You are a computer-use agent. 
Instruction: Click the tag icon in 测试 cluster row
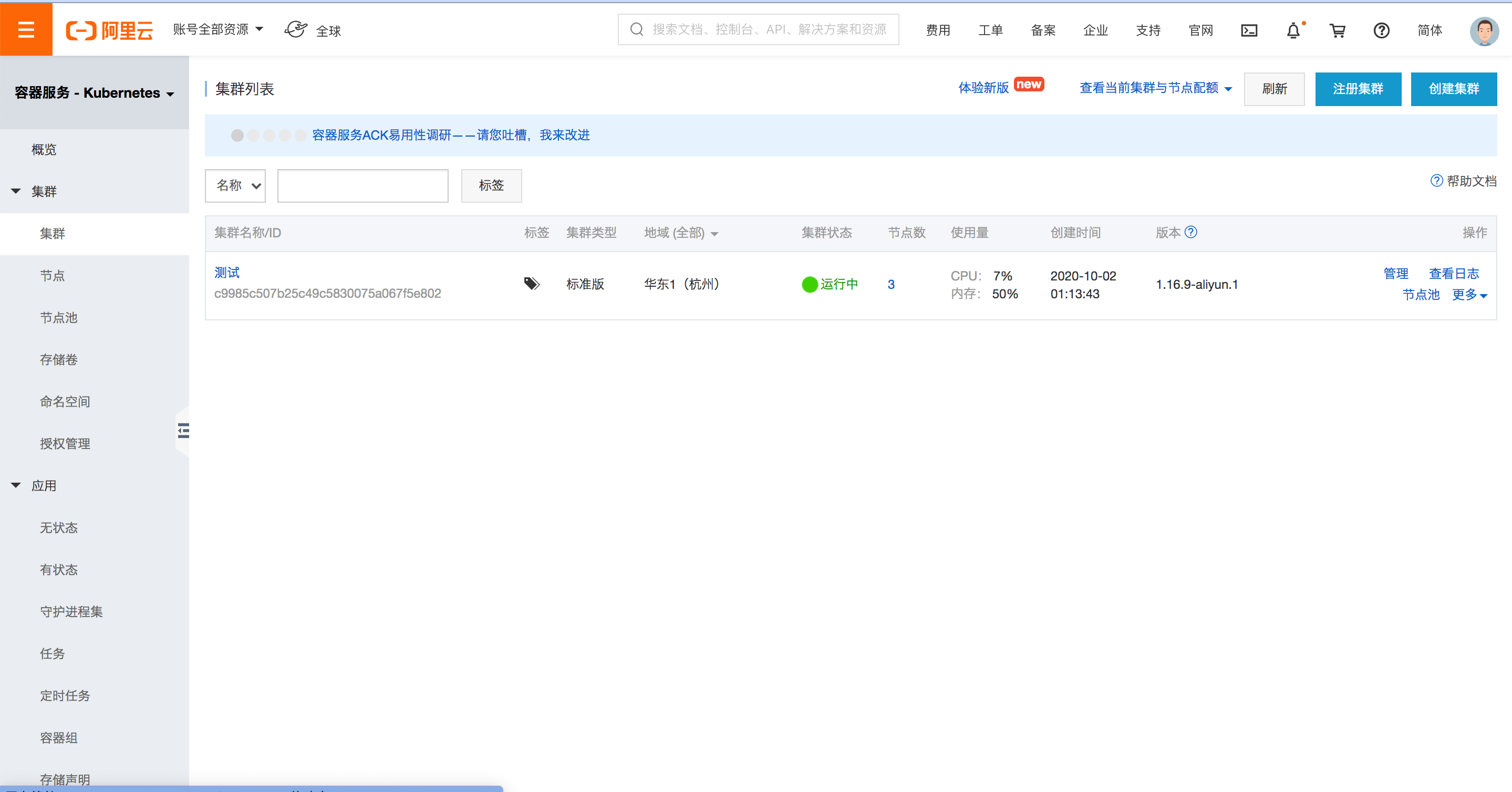click(531, 284)
